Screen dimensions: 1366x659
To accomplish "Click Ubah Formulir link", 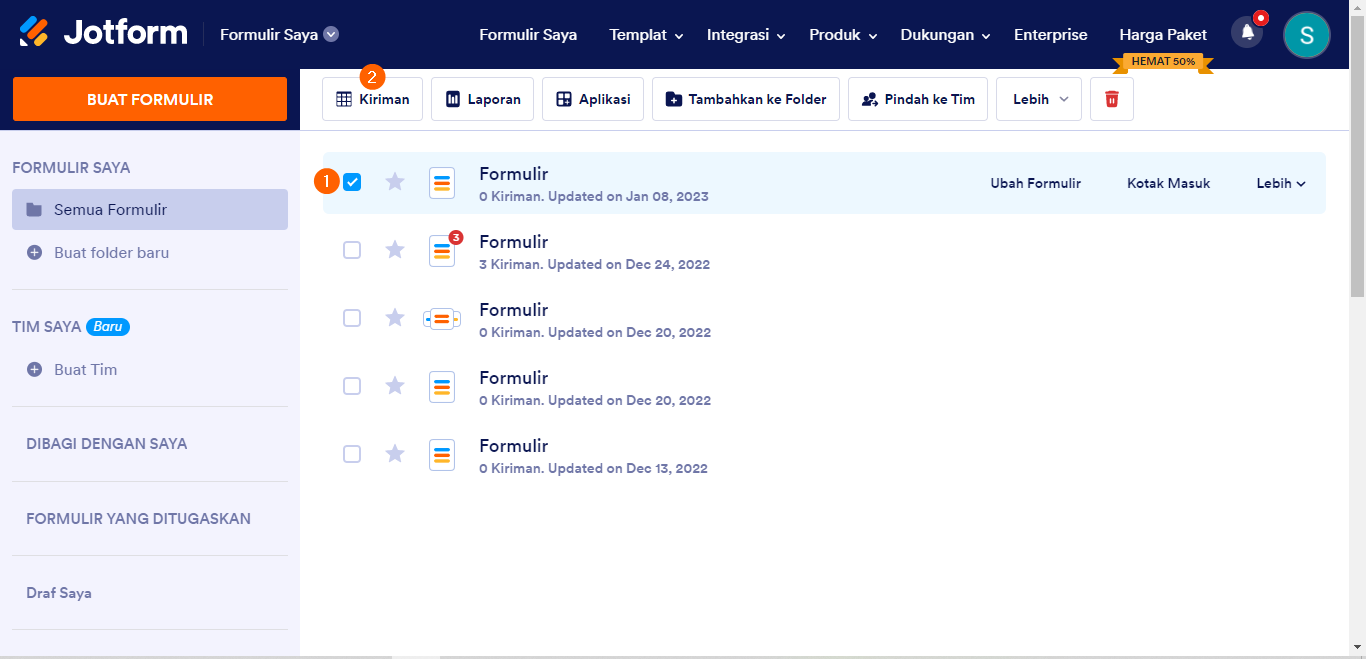I will click(1035, 183).
